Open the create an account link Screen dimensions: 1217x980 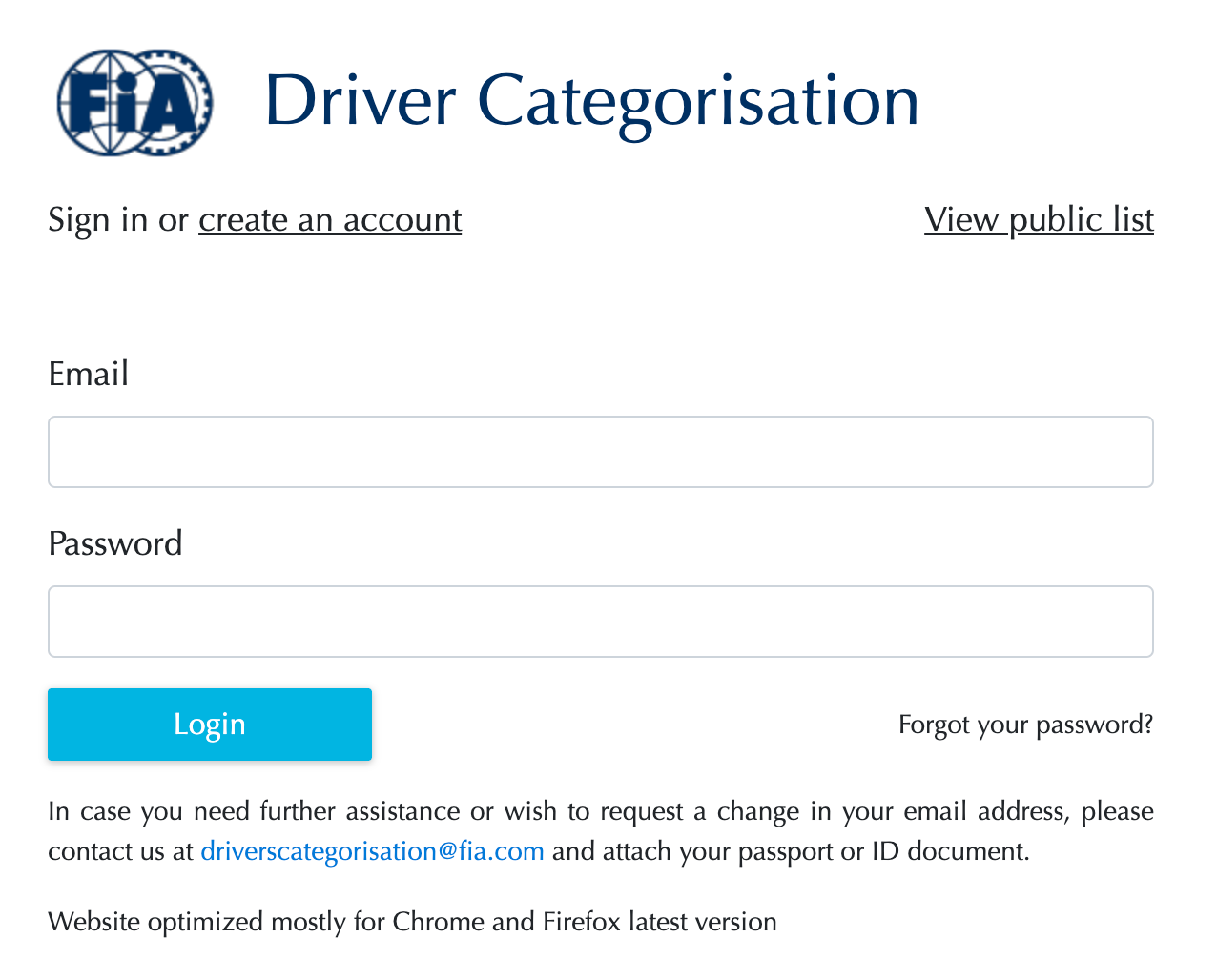330,220
